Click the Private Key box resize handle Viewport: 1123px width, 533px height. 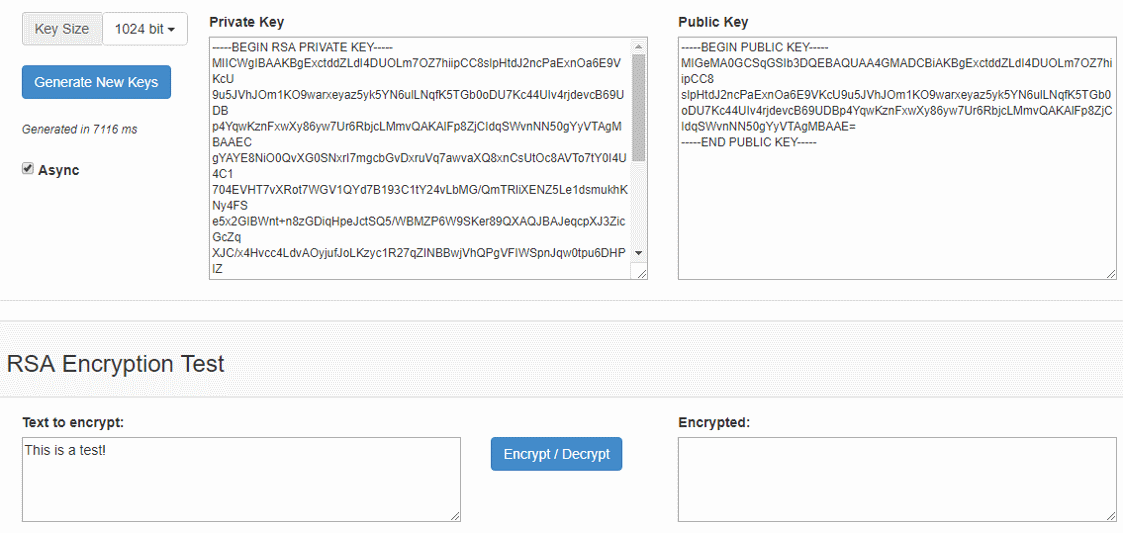pyautogui.click(x=641, y=272)
